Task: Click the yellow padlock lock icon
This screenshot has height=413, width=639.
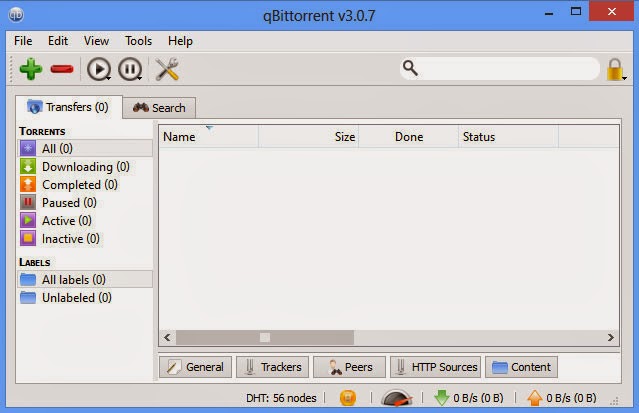Action: tap(615, 69)
